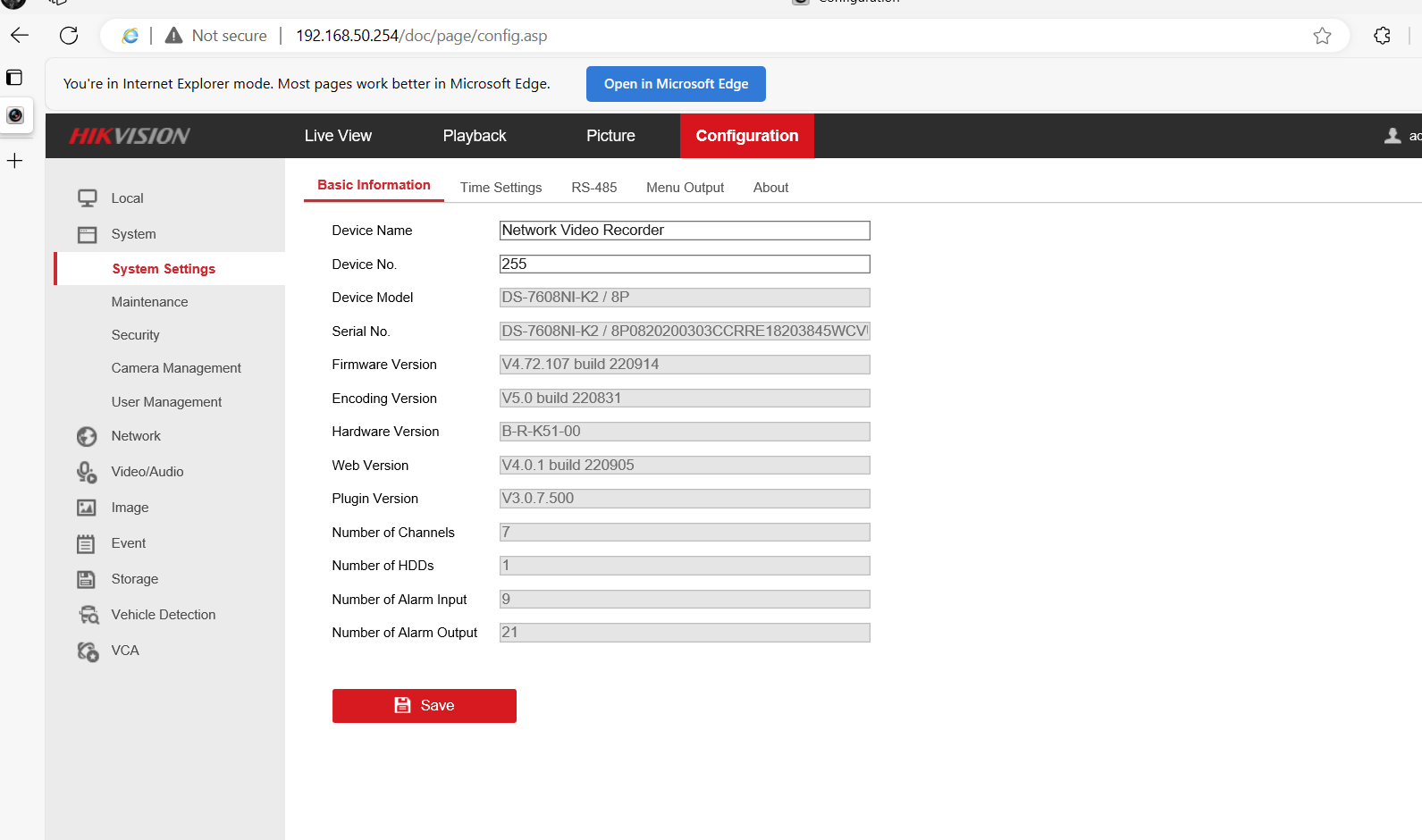The width and height of the screenshot is (1422, 840).
Task: Expand the Storage sidebar section
Action: click(x=135, y=579)
